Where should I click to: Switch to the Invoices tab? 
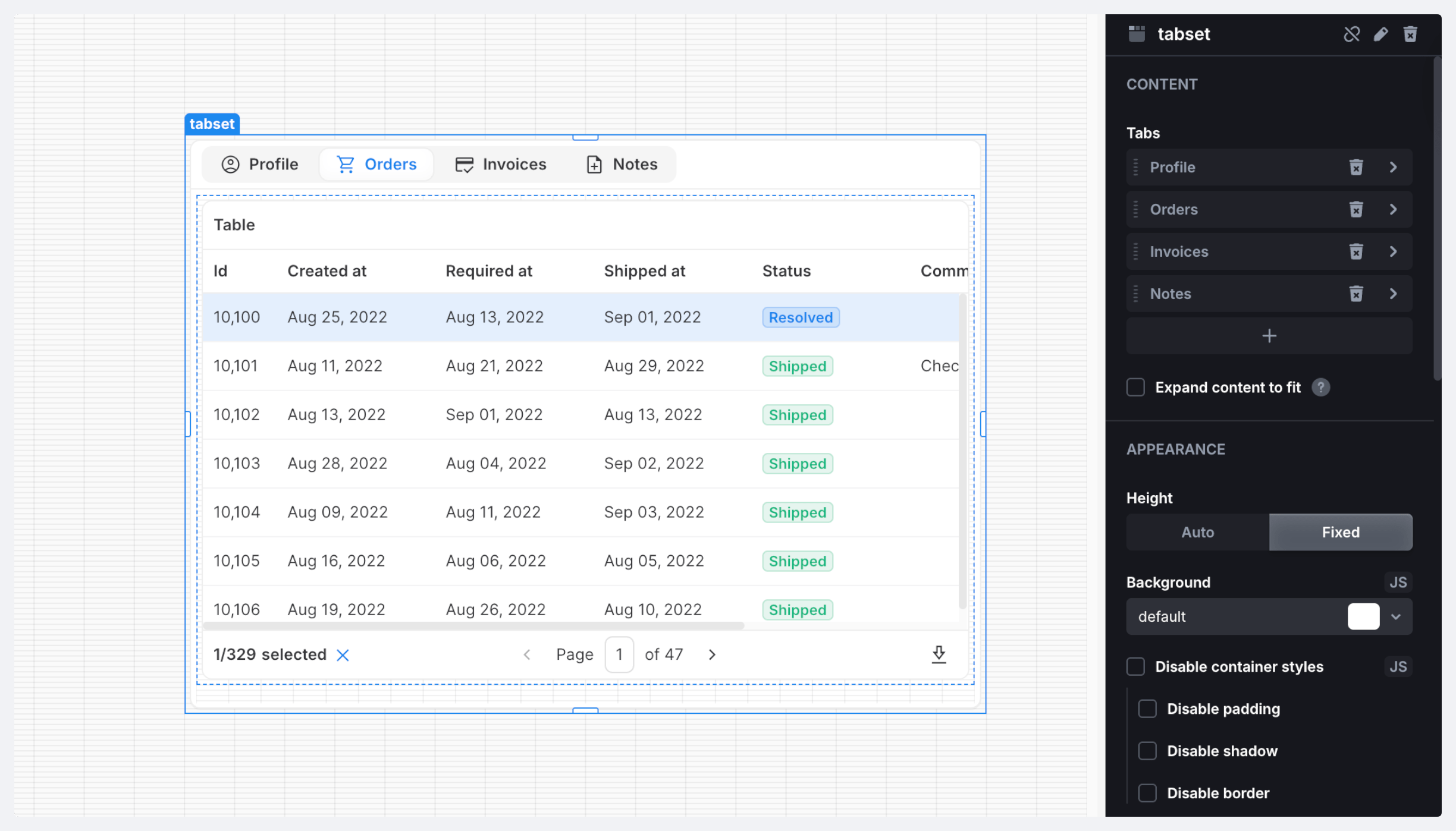coord(501,164)
